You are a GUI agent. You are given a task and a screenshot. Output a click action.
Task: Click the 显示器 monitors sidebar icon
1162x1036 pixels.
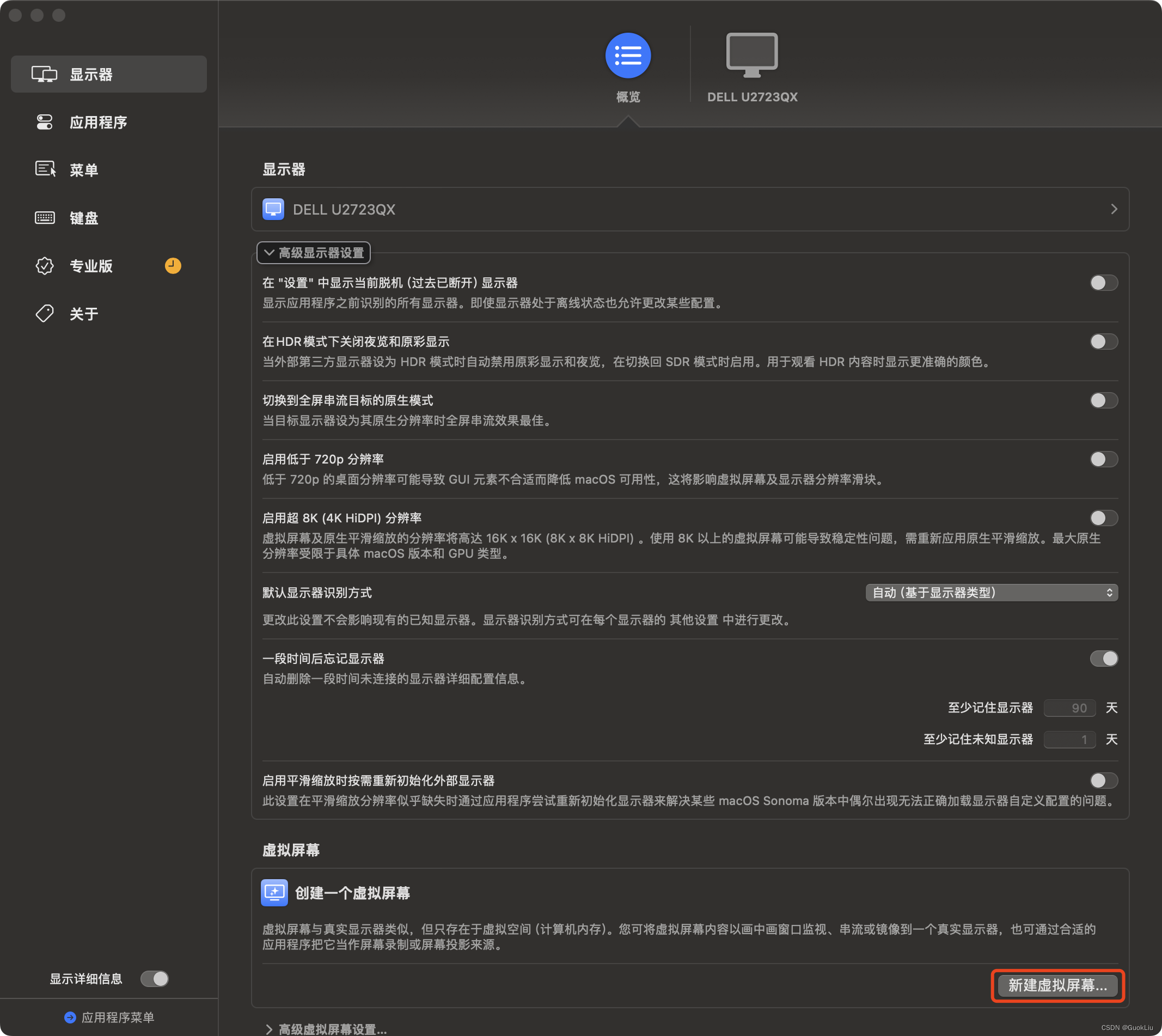click(x=45, y=74)
